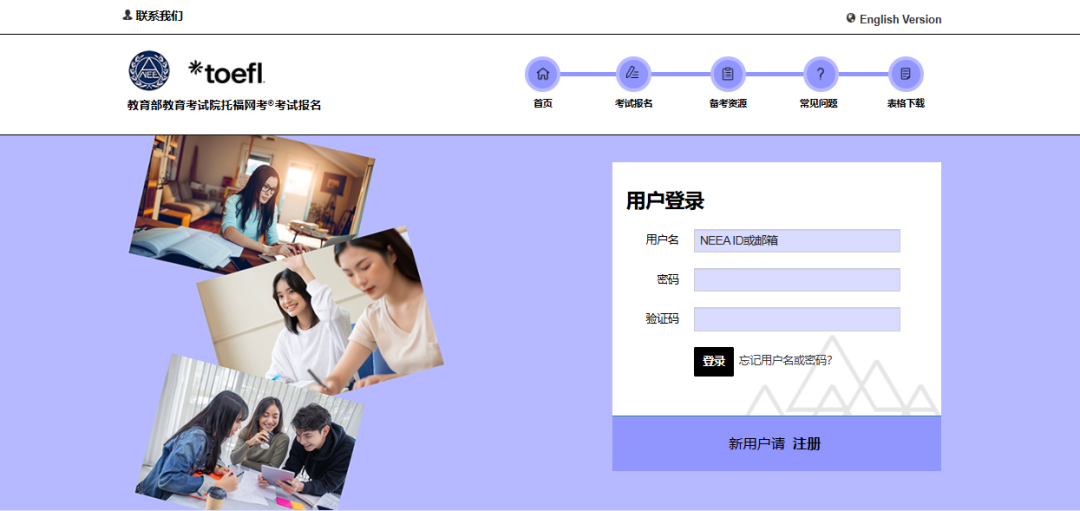Image resolution: width=1080 pixels, height=511 pixels.
Task: Click the black 登录 login button
Action: [x=714, y=361]
